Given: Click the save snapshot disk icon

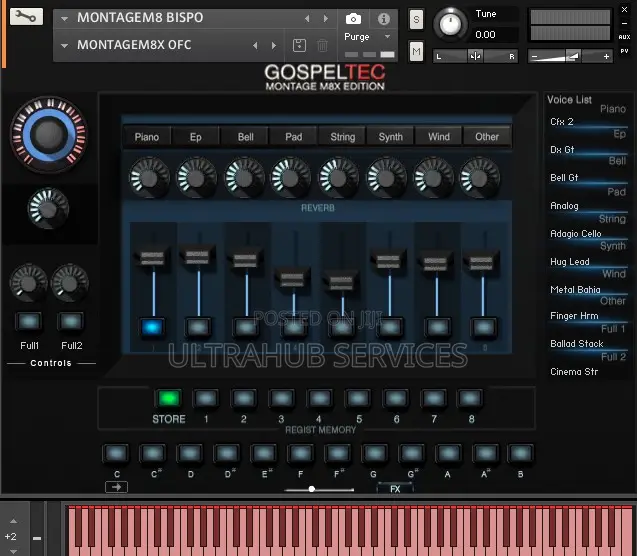Looking at the screenshot, I should coord(299,45).
